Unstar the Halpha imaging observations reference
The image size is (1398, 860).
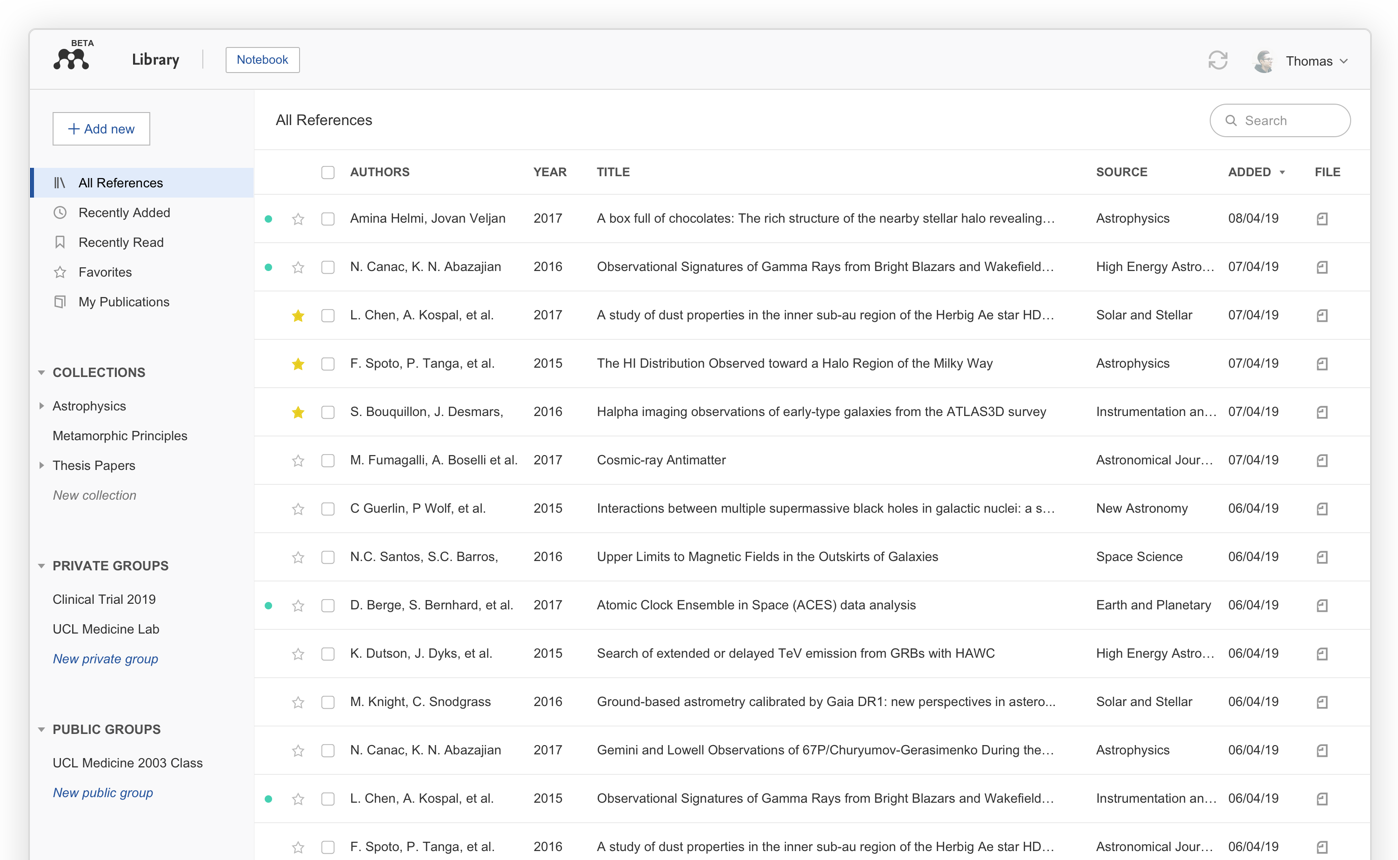tap(298, 412)
